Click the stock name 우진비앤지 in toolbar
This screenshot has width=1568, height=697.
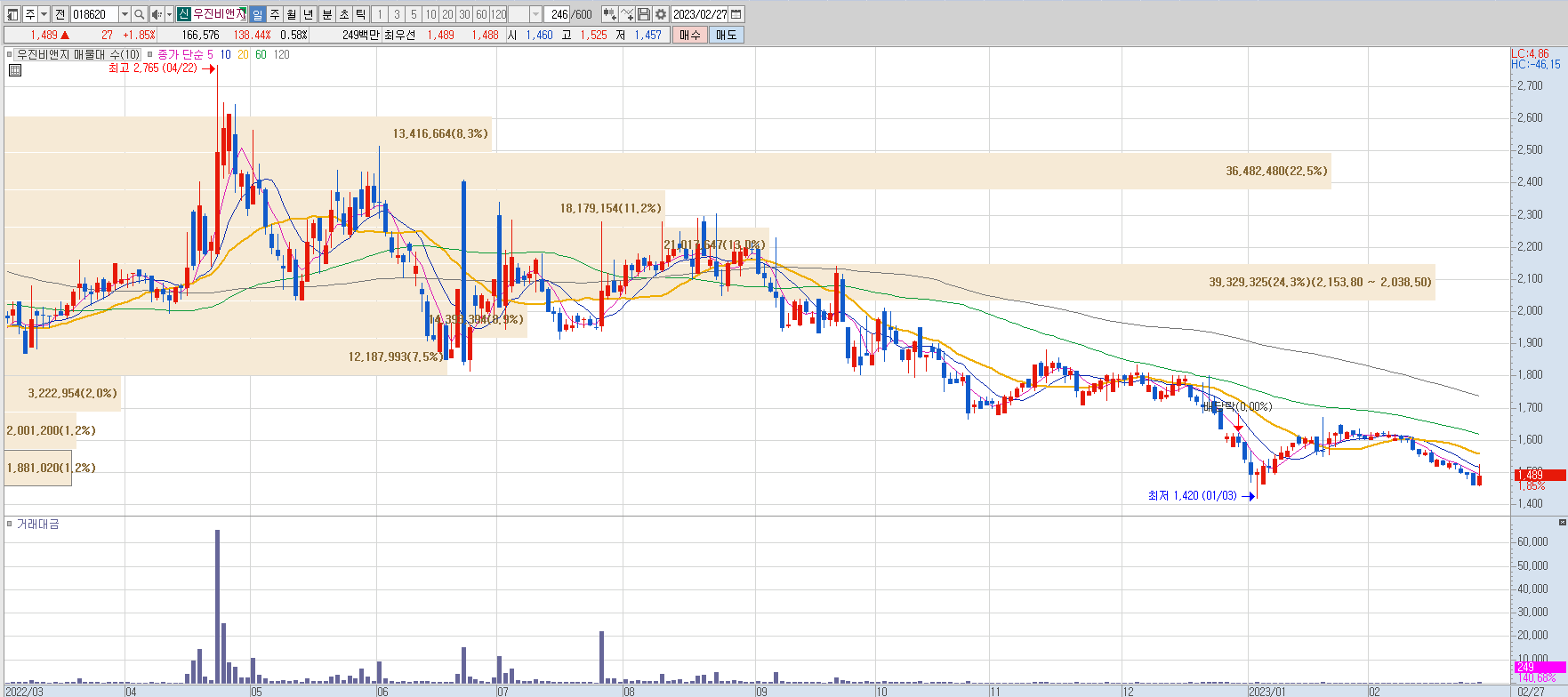coord(219,14)
